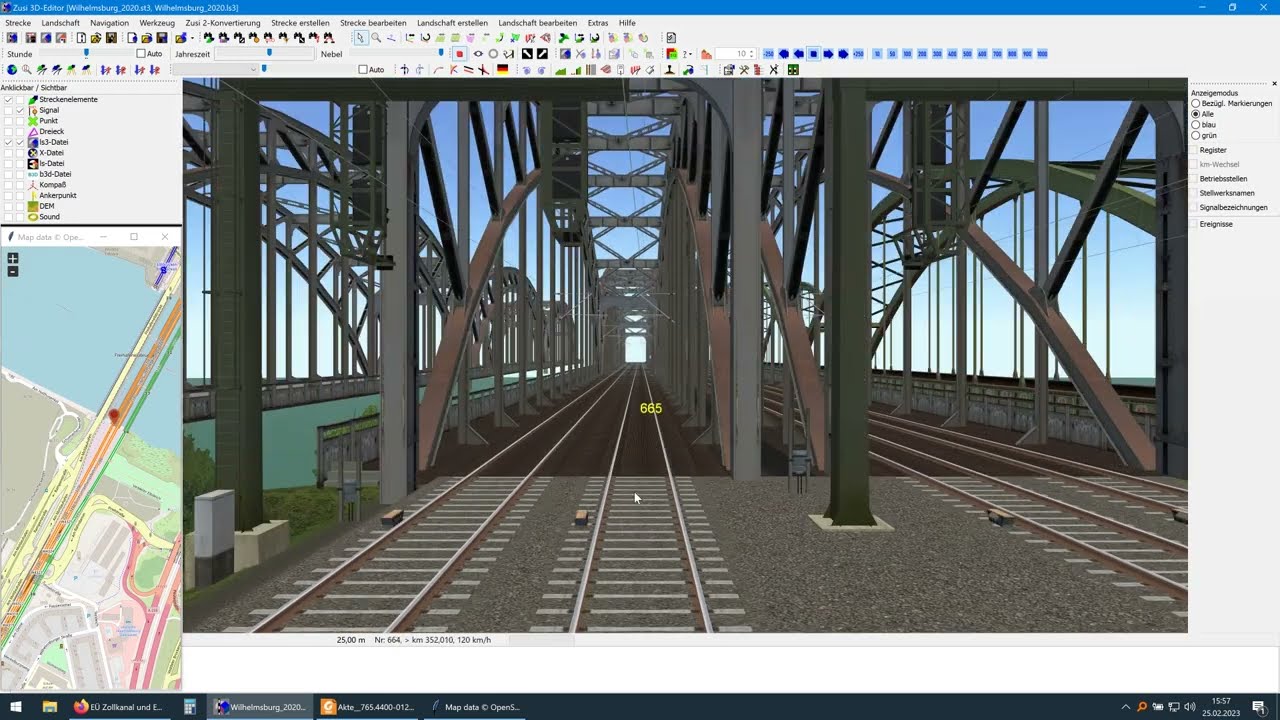This screenshot has height=720, width=1280.
Task: Set step size to 100 metres
Action: point(907,54)
